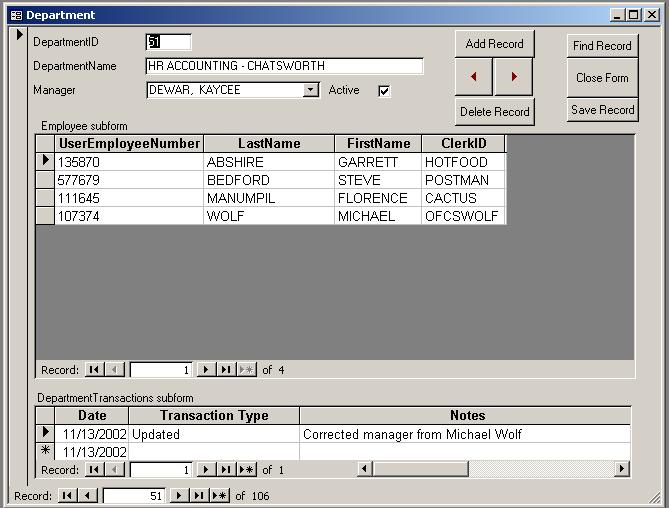The height and width of the screenshot is (508, 669).
Task: Jump to first record in DepartmentTransactions navigator
Action: [94, 470]
